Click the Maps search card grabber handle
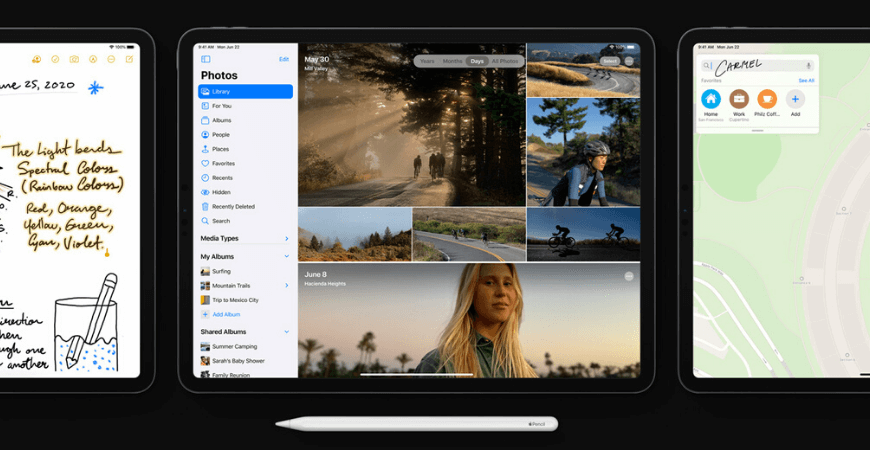 (757, 130)
